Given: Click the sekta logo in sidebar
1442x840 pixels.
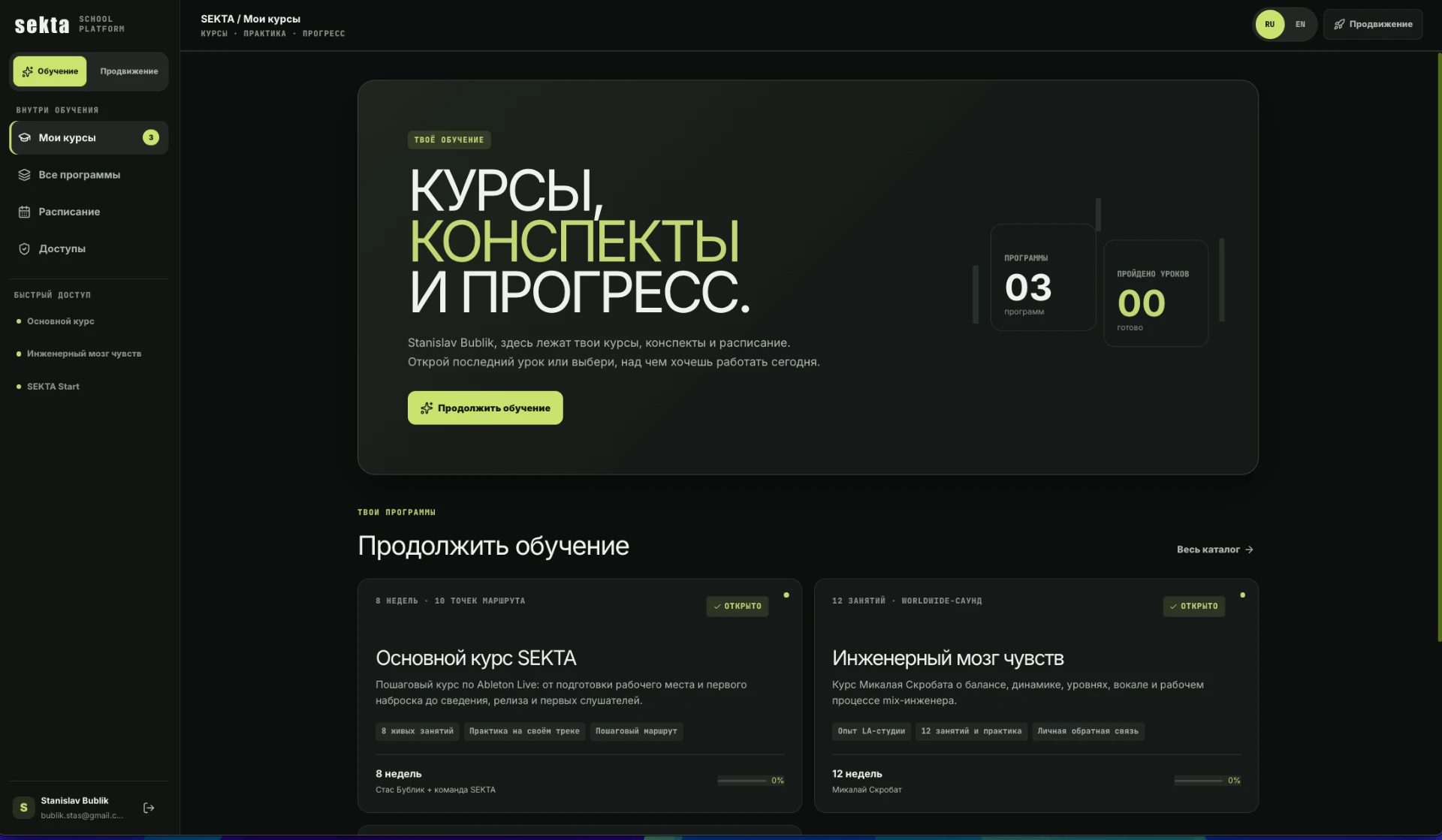Looking at the screenshot, I should coord(42,25).
